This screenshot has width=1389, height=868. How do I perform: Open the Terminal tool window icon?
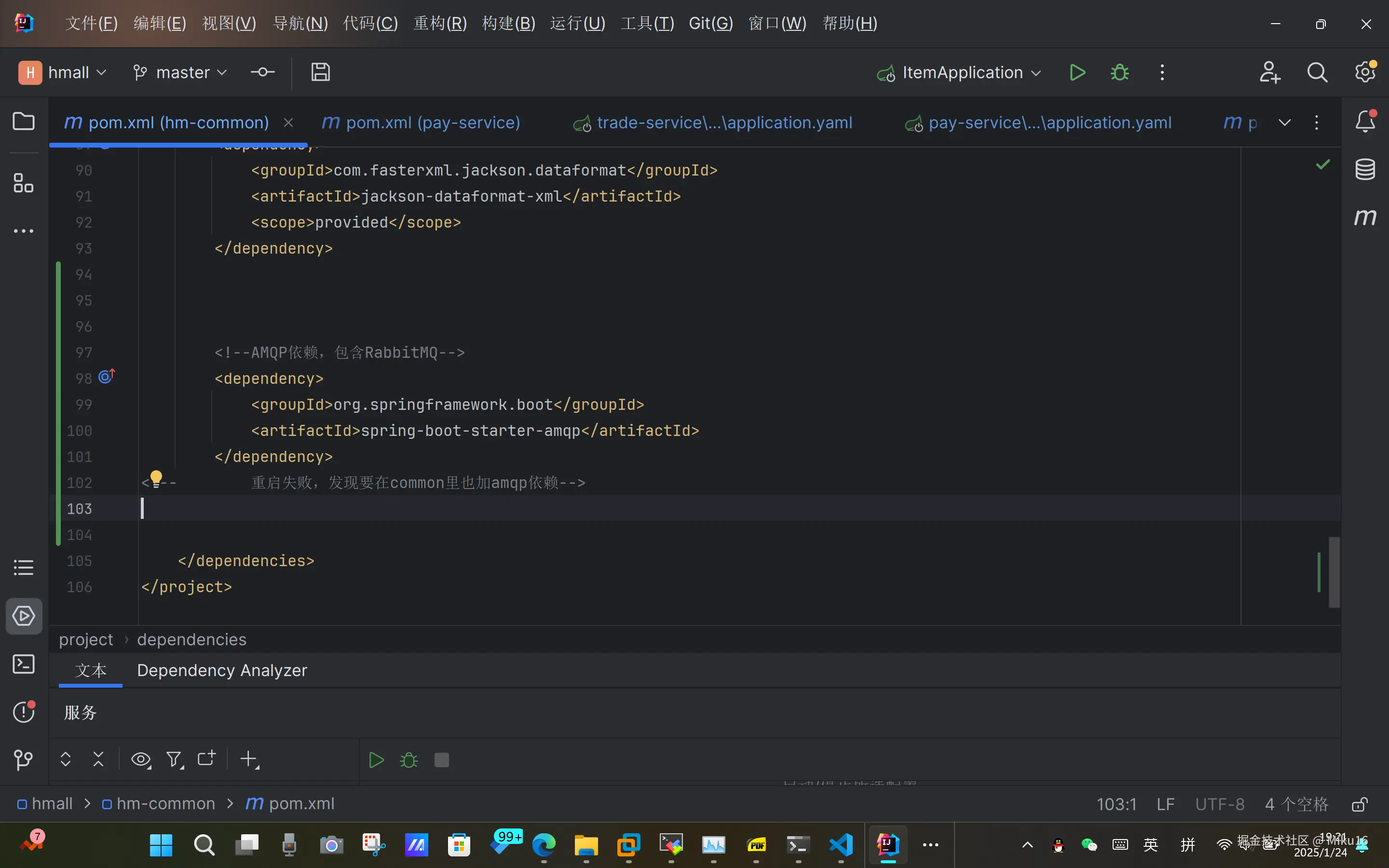(x=24, y=664)
